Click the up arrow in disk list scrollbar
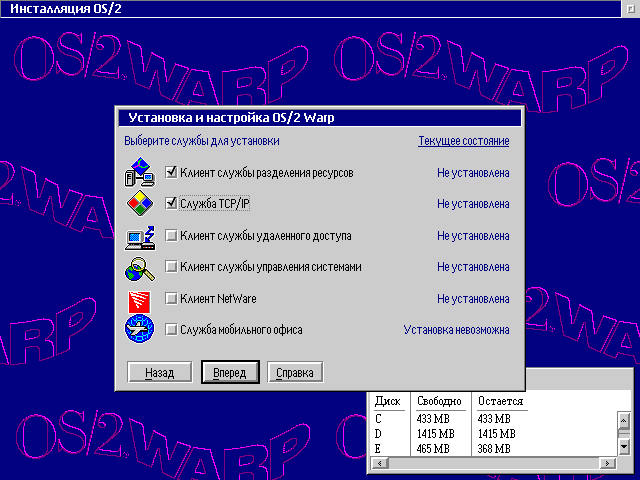 pyautogui.click(x=624, y=420)
